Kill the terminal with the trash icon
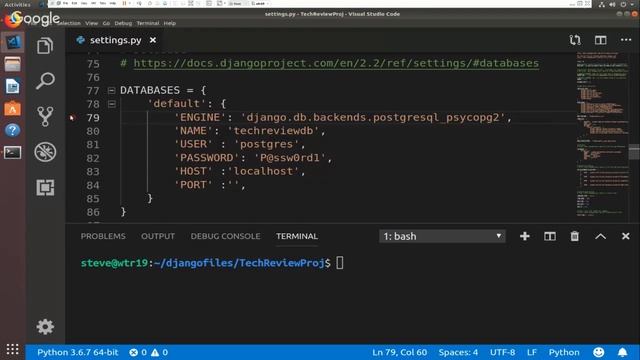This screenshot has width=640, height=360. [574, 236]
